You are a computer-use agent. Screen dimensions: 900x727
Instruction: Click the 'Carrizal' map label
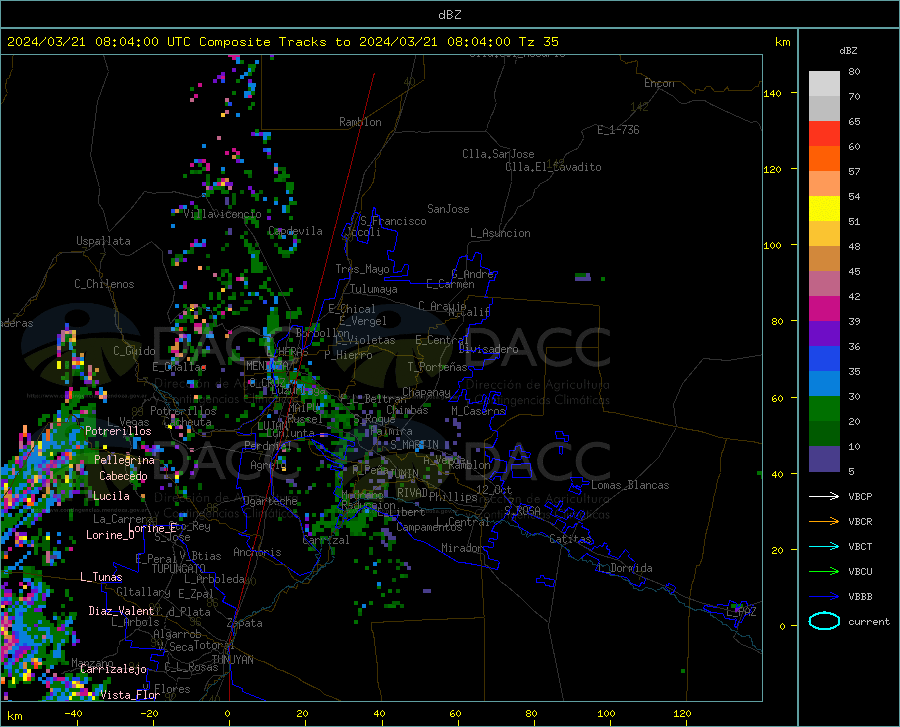325,540
